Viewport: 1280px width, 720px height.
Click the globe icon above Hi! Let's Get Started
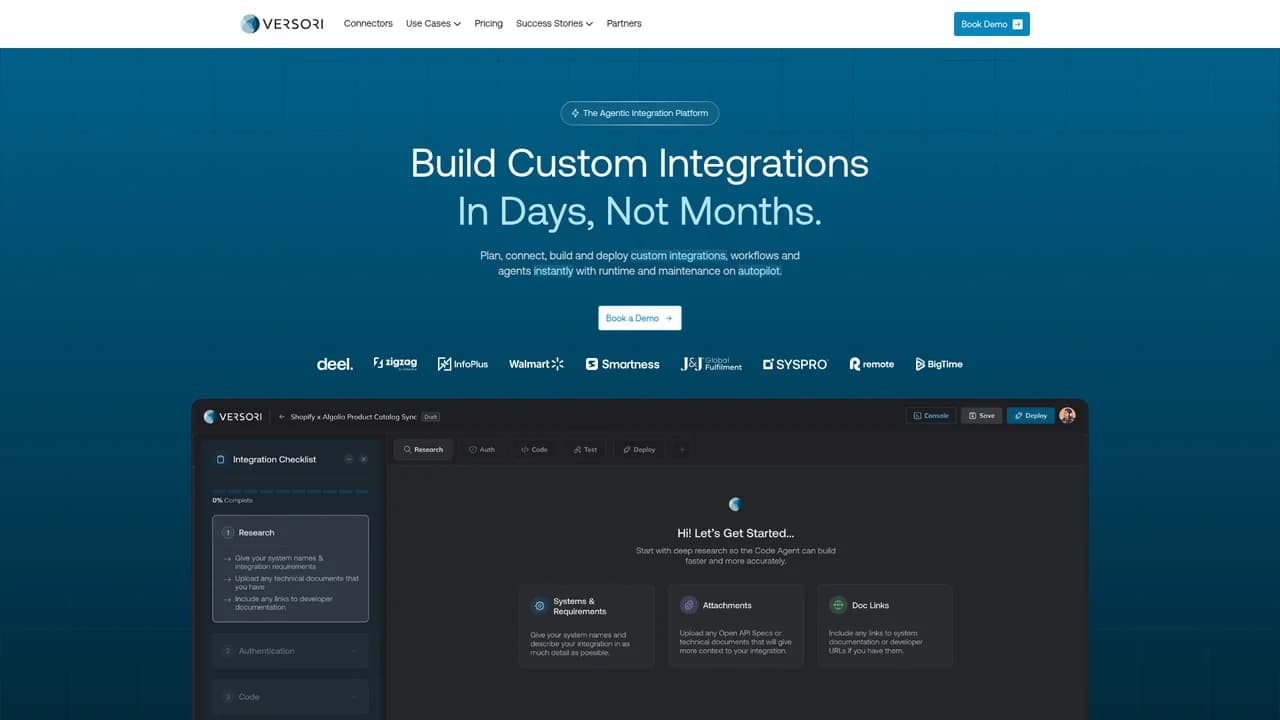point(736,504)
